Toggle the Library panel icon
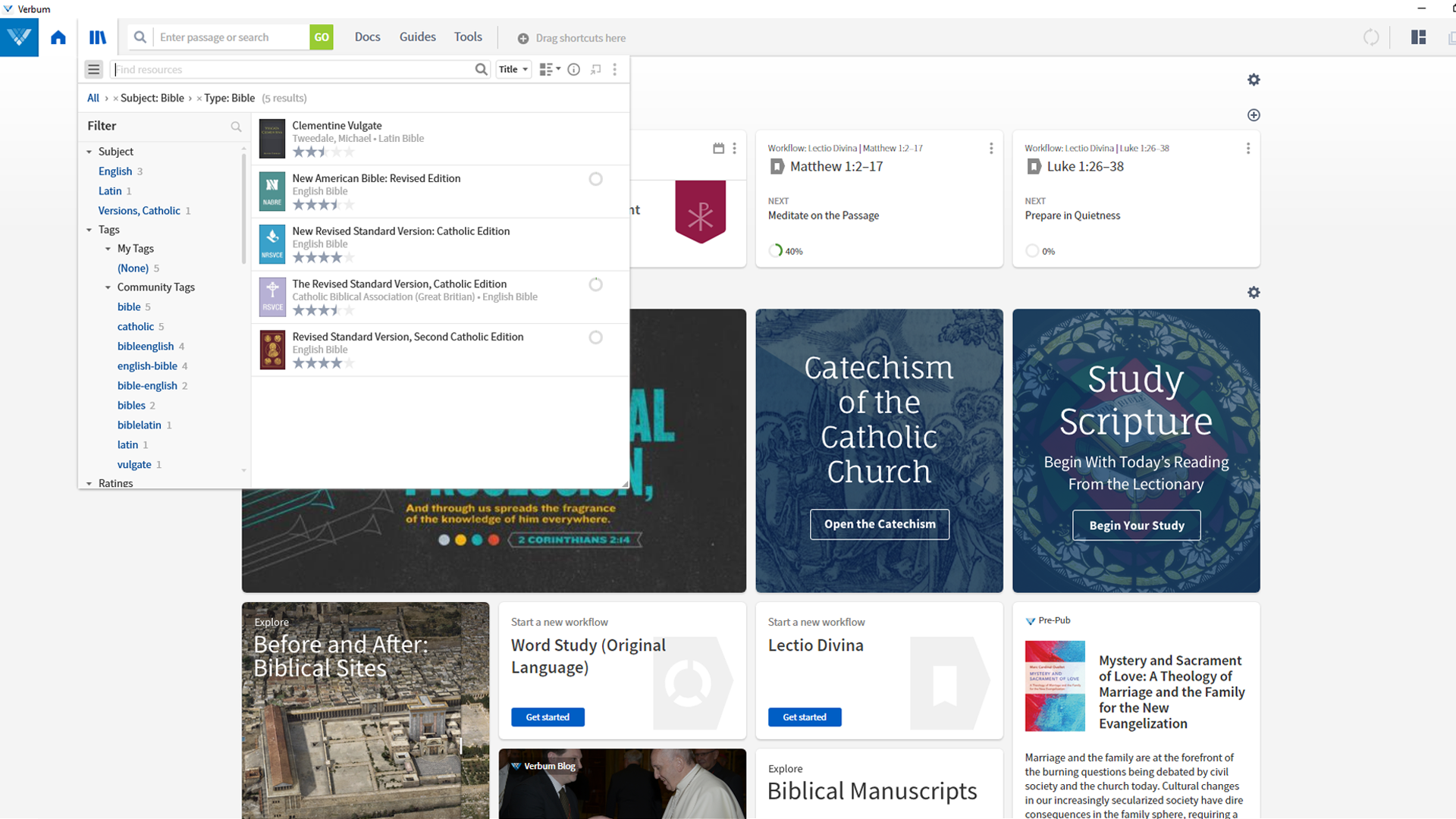The image size is (1456, 819). click(98, 37)
